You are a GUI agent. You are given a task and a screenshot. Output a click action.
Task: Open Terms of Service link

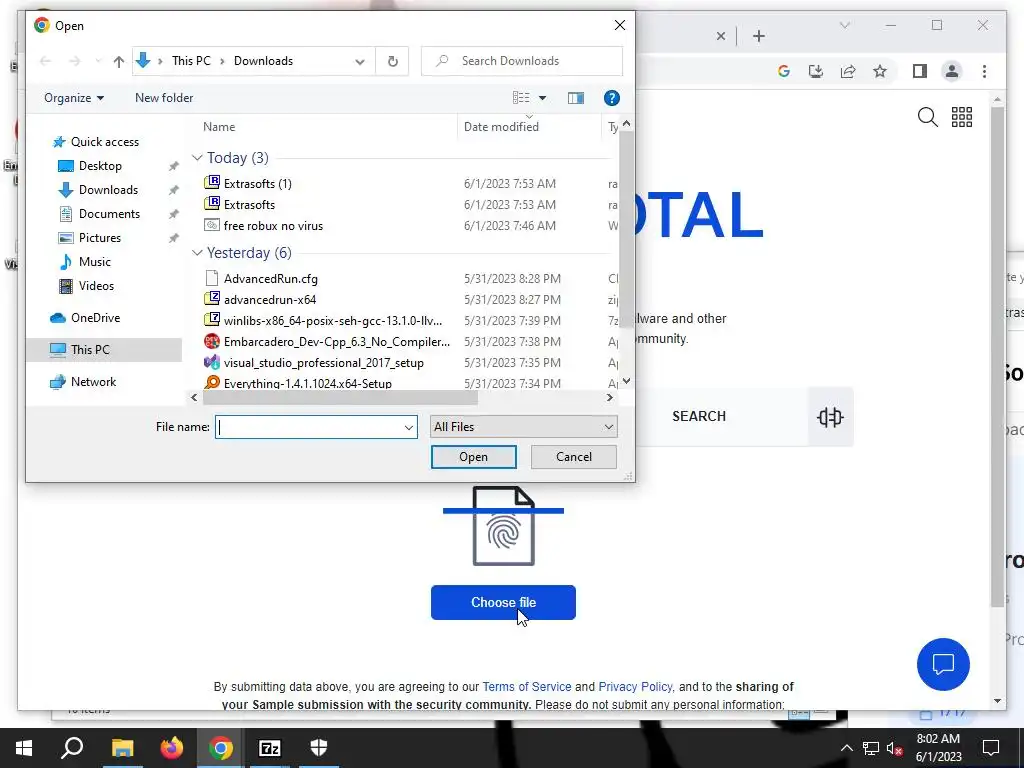pos(526,687)
